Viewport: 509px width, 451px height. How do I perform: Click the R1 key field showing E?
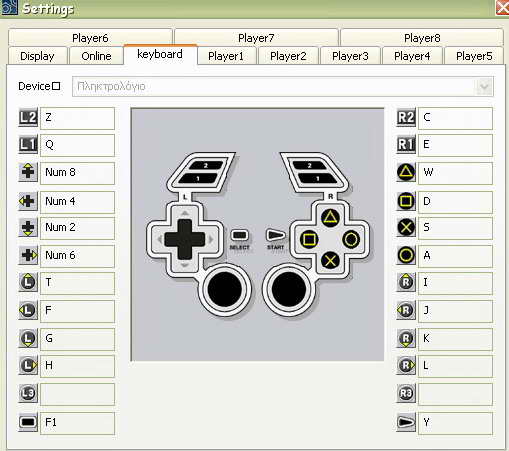pyautogui.click(x=455, y=145)
